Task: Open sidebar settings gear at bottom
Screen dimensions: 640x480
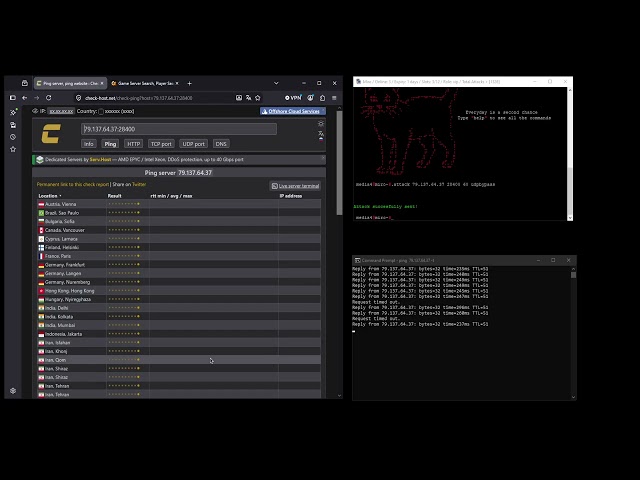Action: pos(13,391)
